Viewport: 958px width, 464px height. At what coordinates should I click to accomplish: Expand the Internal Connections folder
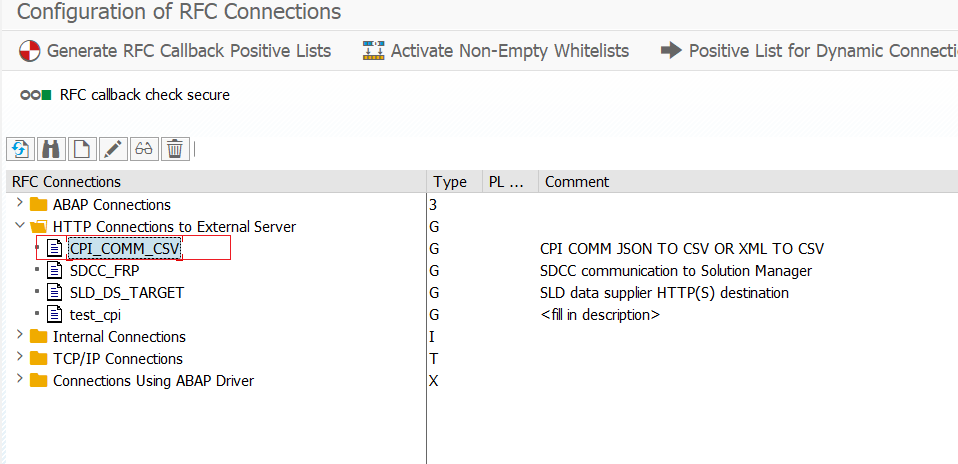[19, 336]
